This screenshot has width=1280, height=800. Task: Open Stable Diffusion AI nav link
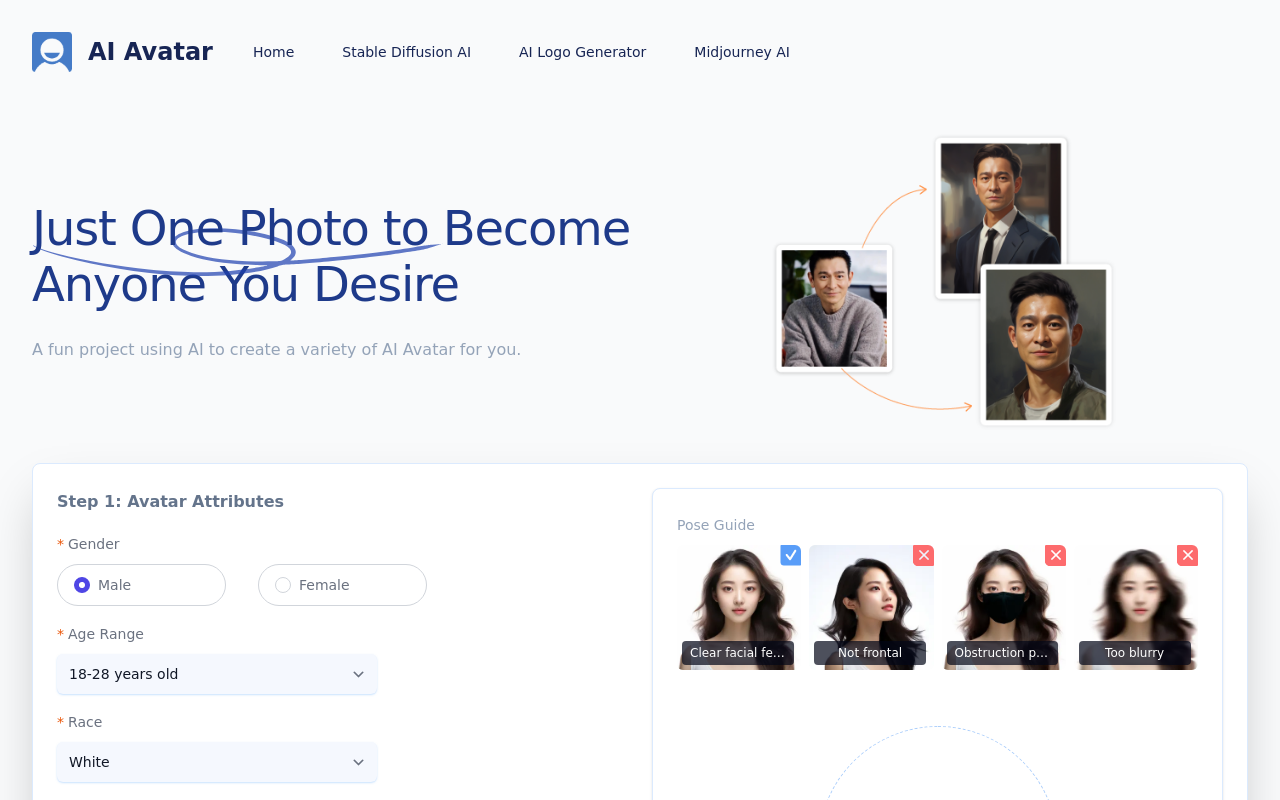point(406,52)
